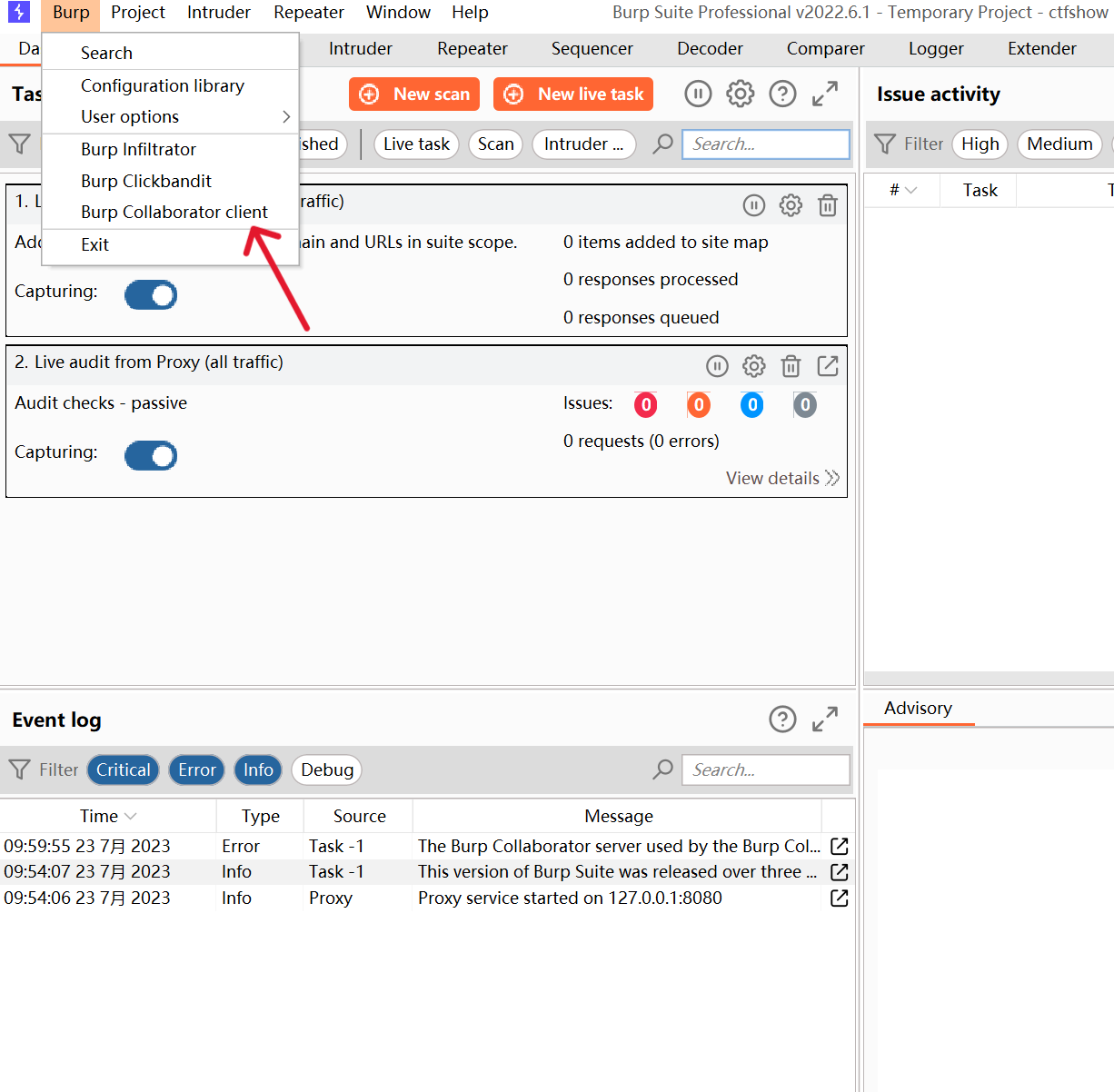This screenshot has height=1092, width=1114.
Task: Toggle the Info event filter
Action: tap(258, 769)
